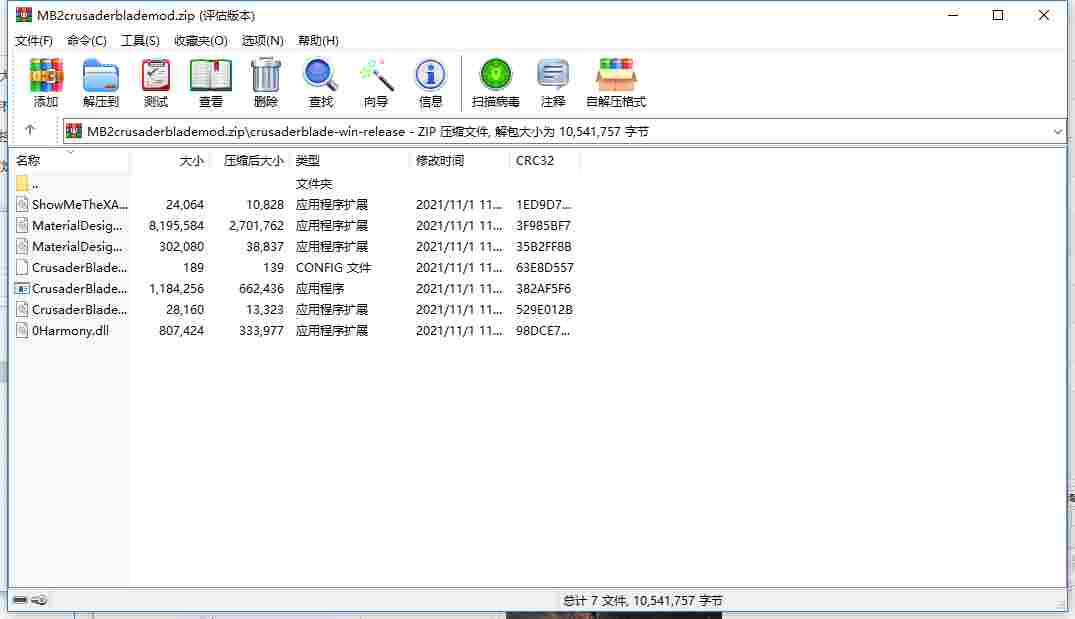The width and height of the screenshot is (1075, 619).
Task: Open the Help (帮助) menu
Action: 318,40
